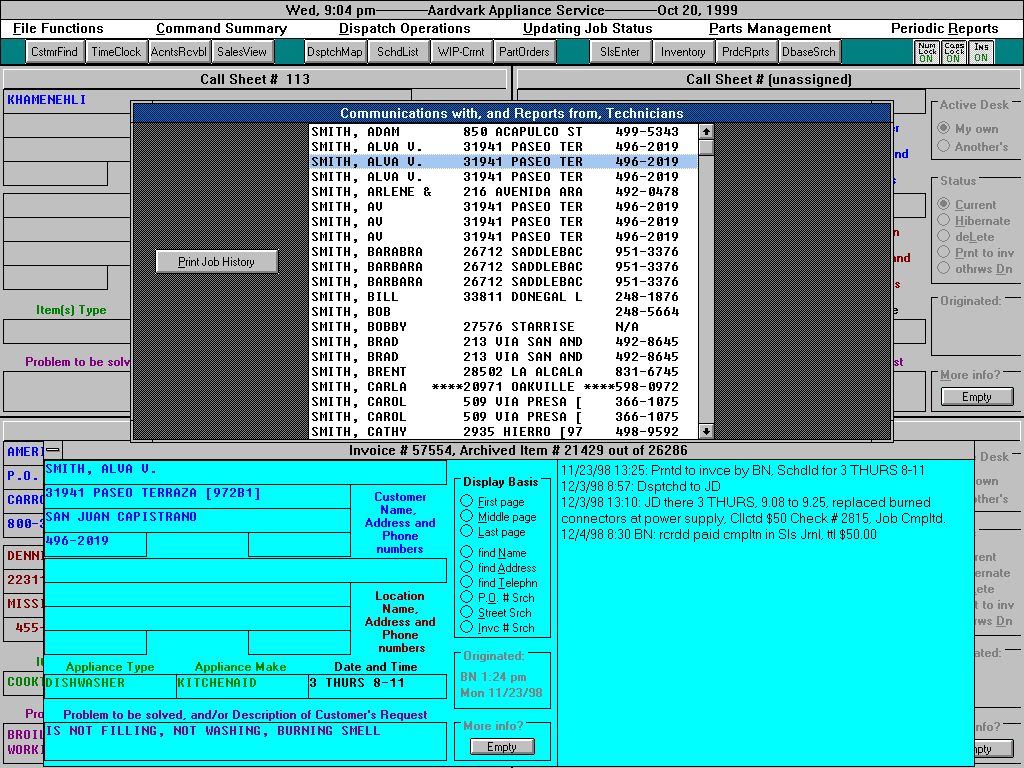Click the CstmrFind toolbar button

54,52
